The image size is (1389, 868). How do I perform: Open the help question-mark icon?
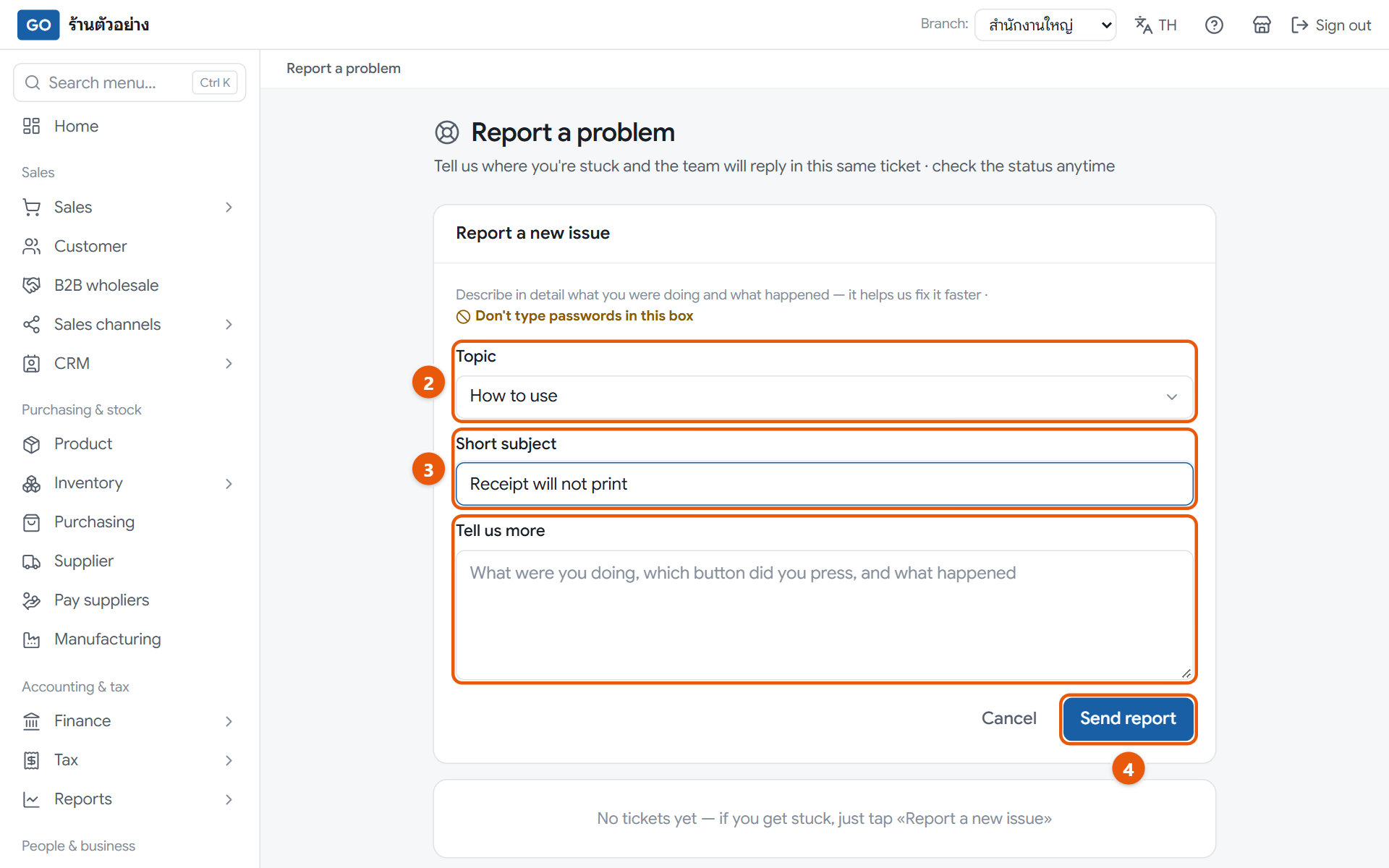(x=1214, y=25)
